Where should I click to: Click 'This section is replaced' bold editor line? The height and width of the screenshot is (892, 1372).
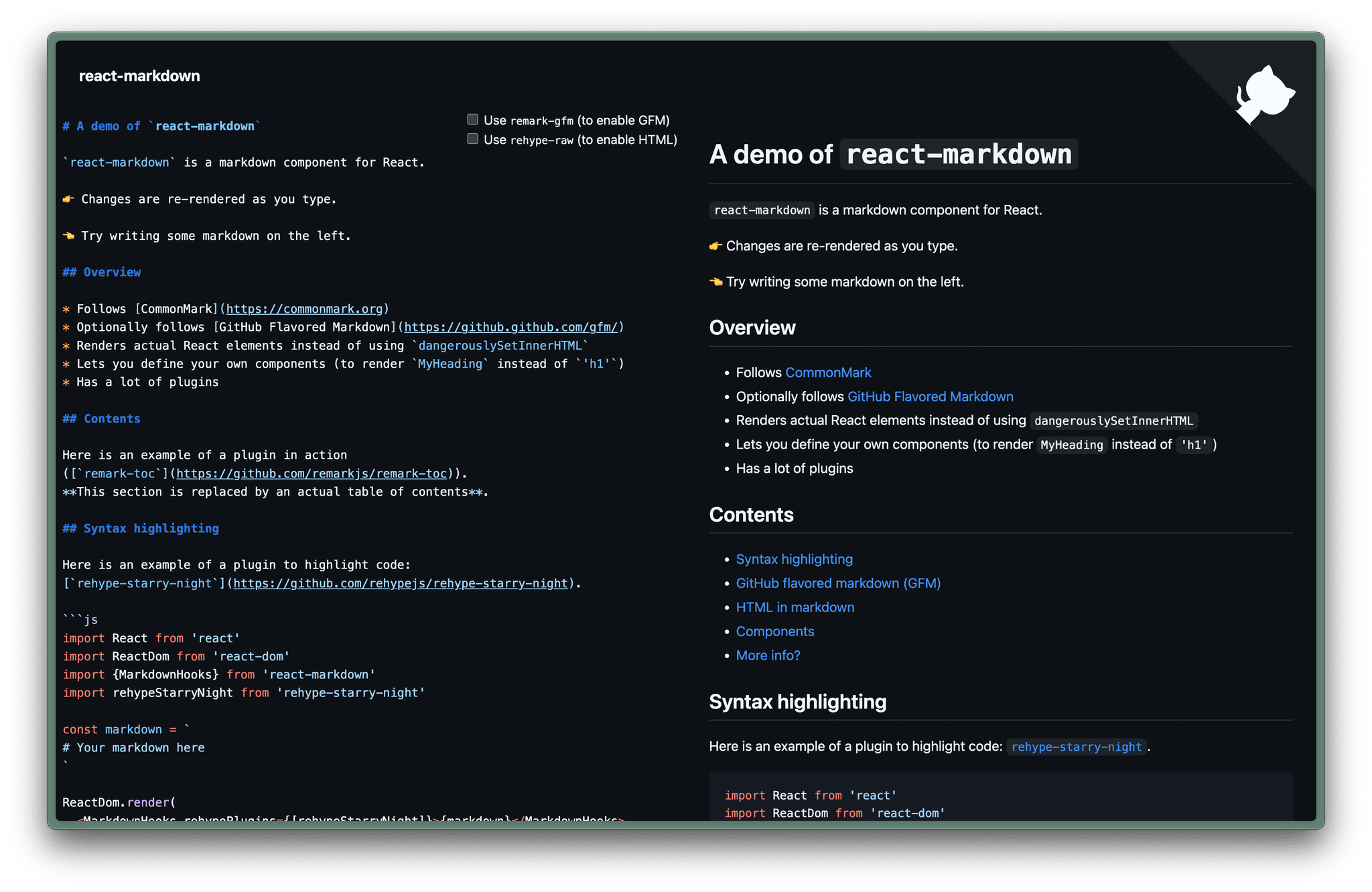[275, 492]
